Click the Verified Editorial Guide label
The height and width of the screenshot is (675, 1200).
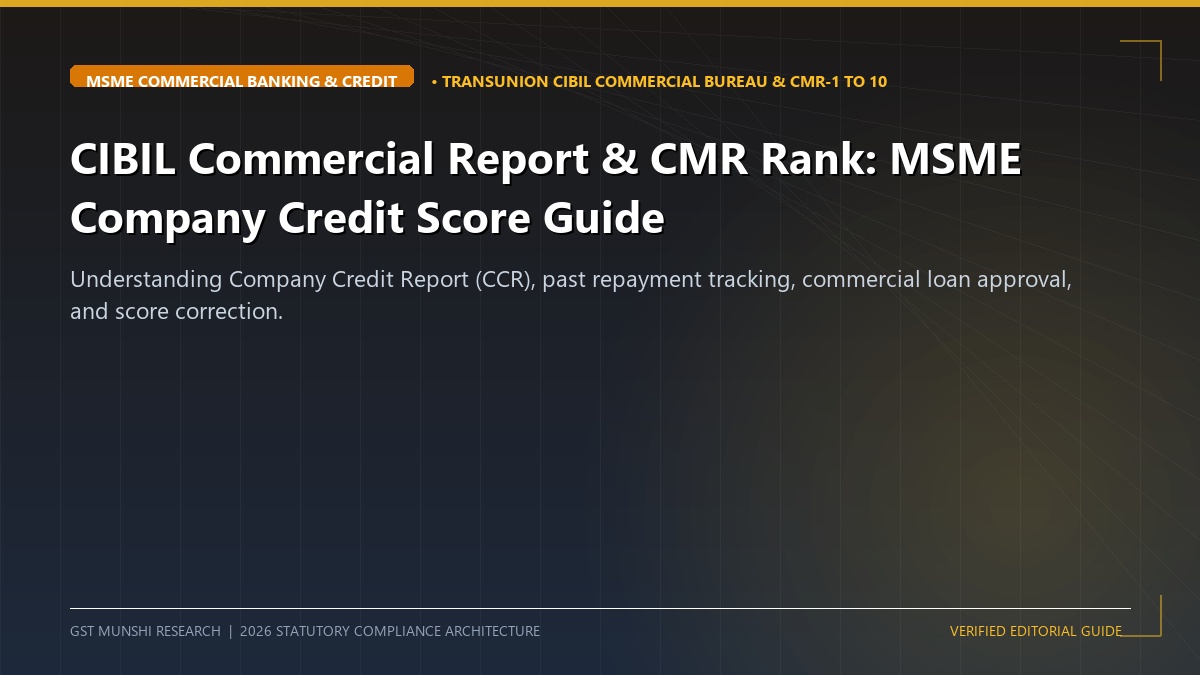click(x=1036, y=631)
